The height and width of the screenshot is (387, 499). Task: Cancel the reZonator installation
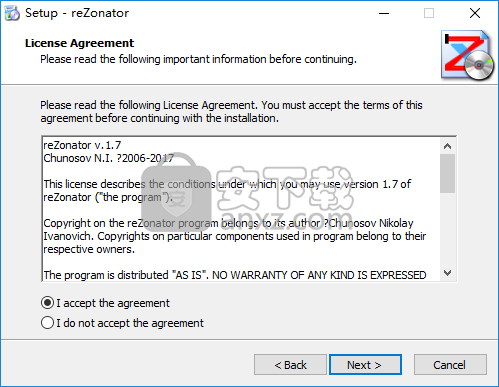[450, 365]
